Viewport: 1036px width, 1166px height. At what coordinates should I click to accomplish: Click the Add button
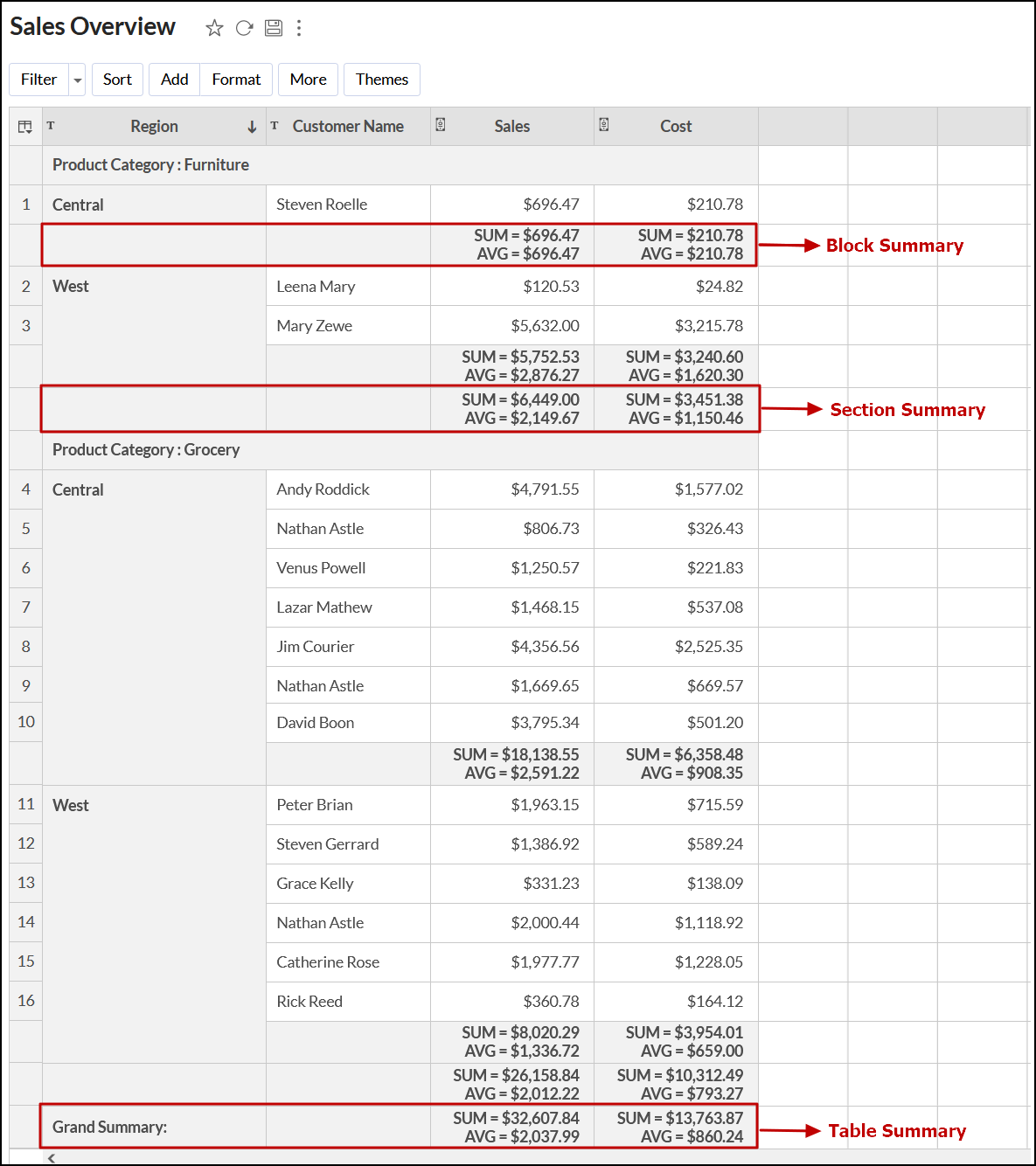[174, 79]
